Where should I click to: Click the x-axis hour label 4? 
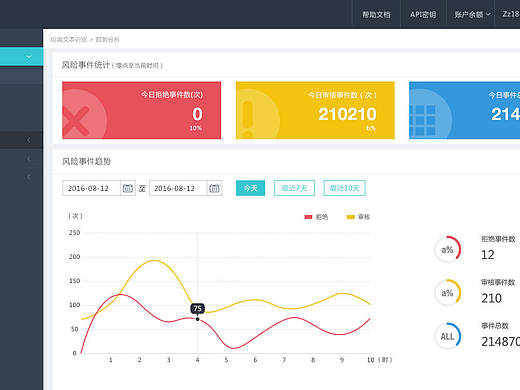tap(198, 360)
